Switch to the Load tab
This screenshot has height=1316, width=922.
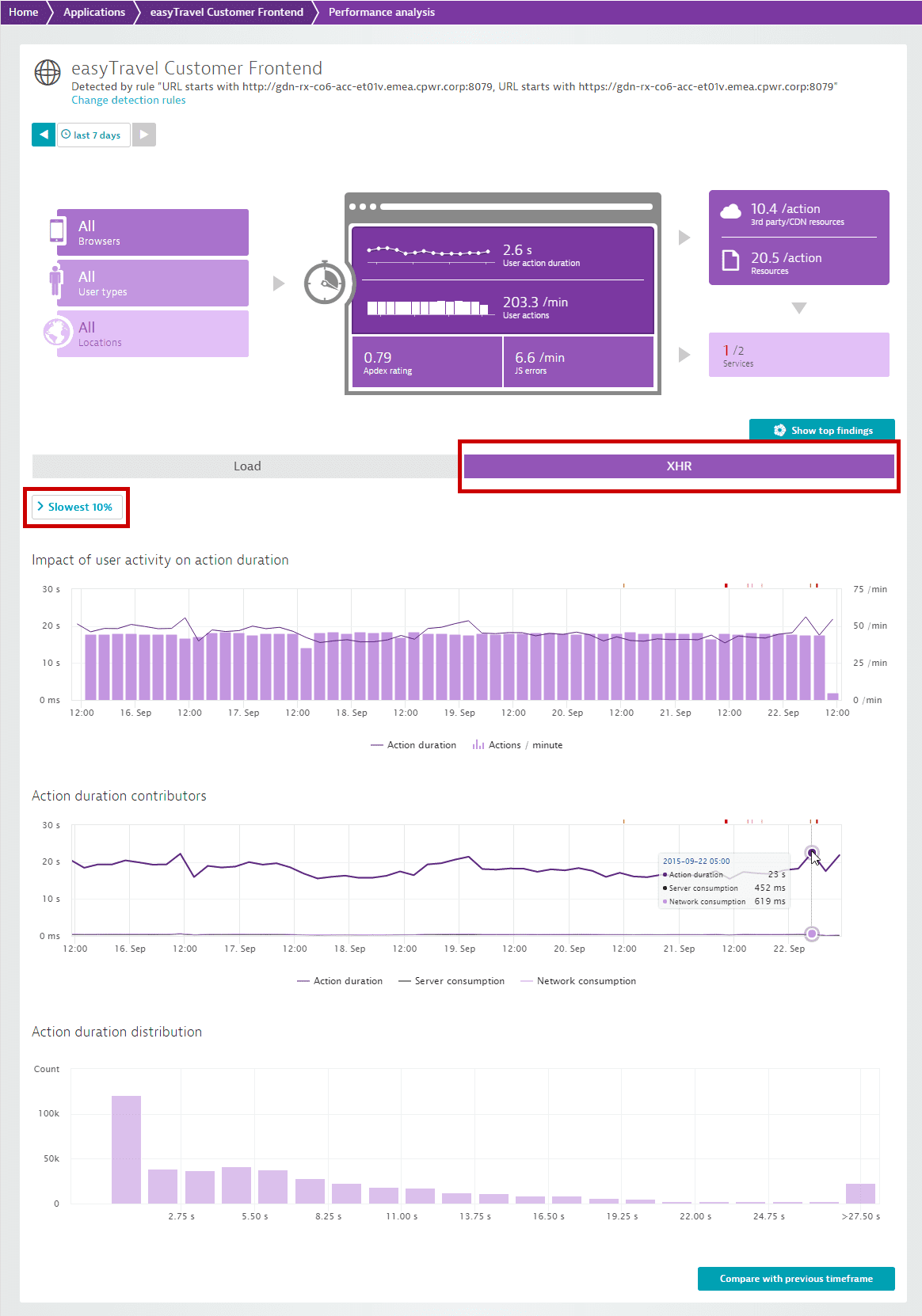(247, 466)
